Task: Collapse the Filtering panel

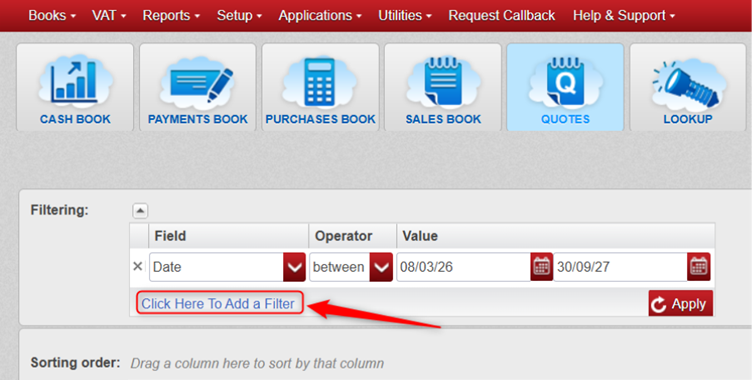Action: (x=140, y=211)
